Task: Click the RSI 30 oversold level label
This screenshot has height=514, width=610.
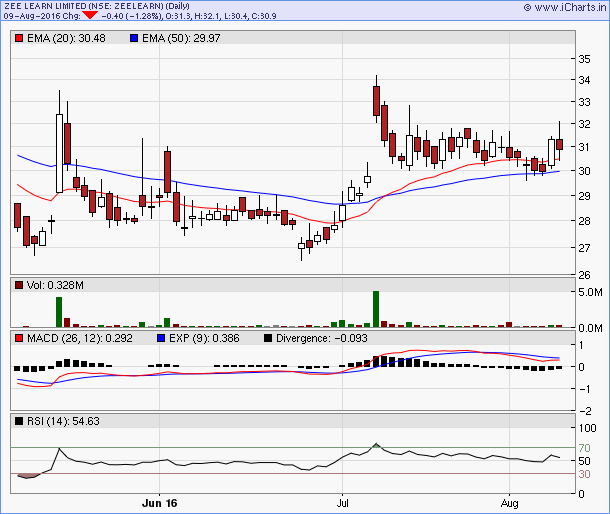Action: 584,474
